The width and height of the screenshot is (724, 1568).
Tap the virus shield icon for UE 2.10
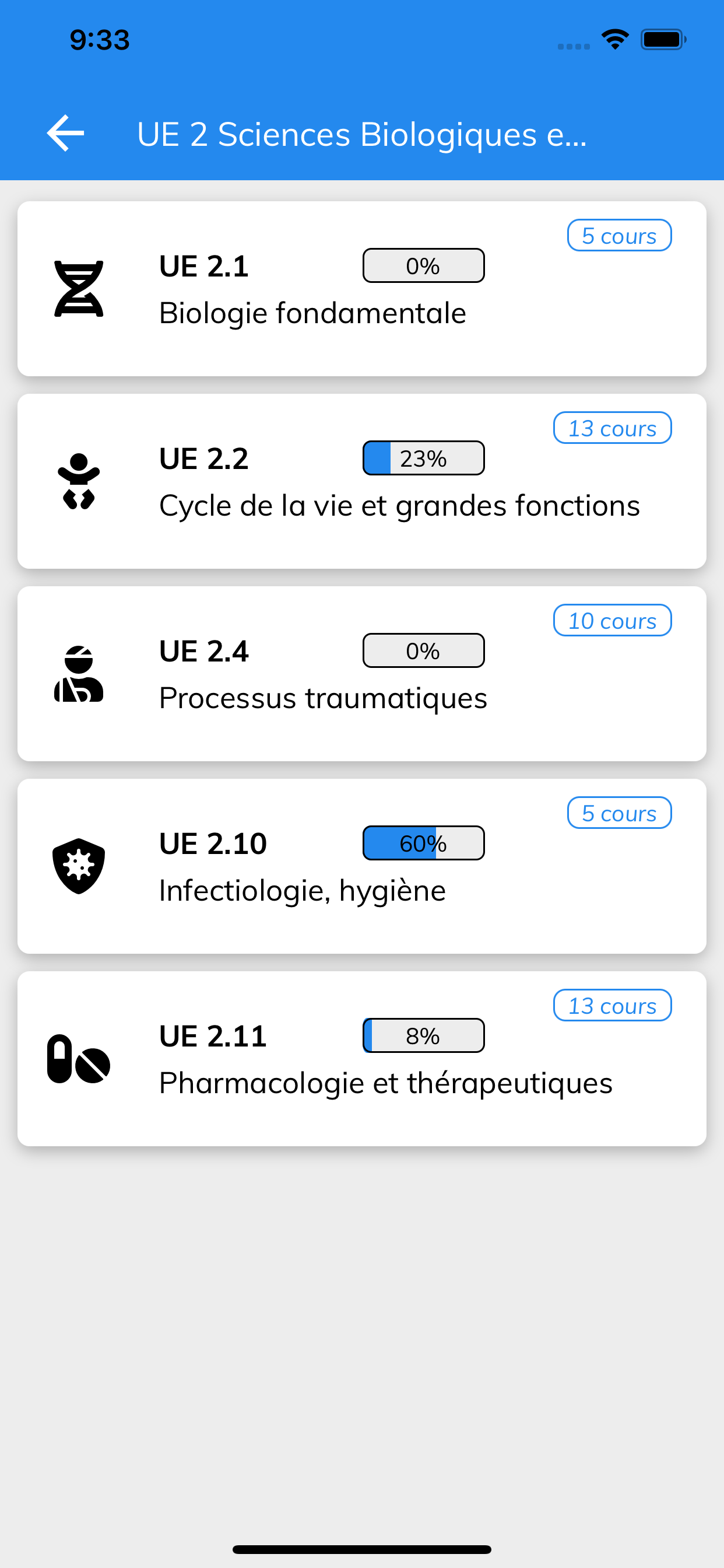pos(79,866)
